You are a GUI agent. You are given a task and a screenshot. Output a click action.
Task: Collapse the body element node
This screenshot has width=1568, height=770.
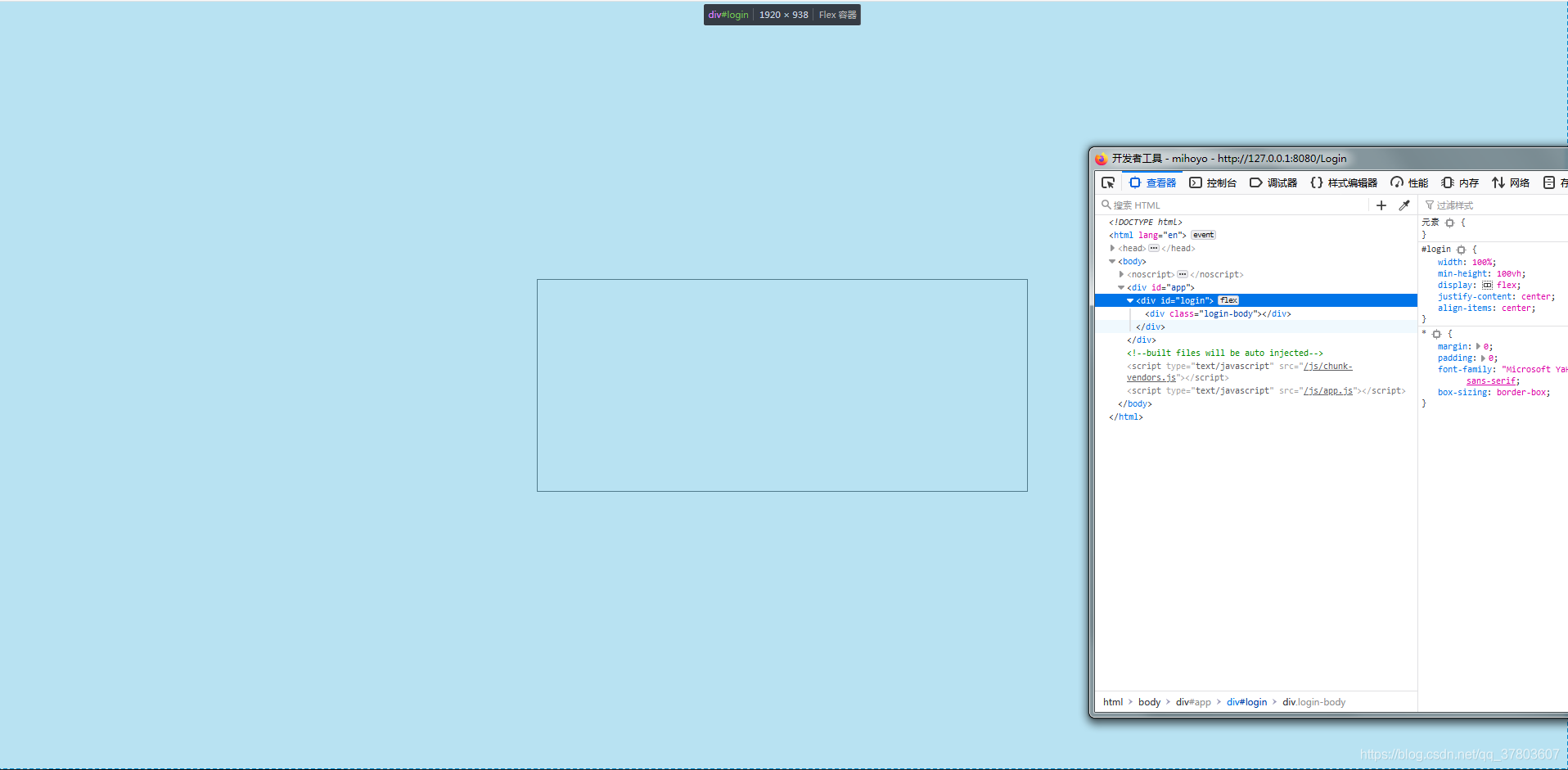[1112, 261]
